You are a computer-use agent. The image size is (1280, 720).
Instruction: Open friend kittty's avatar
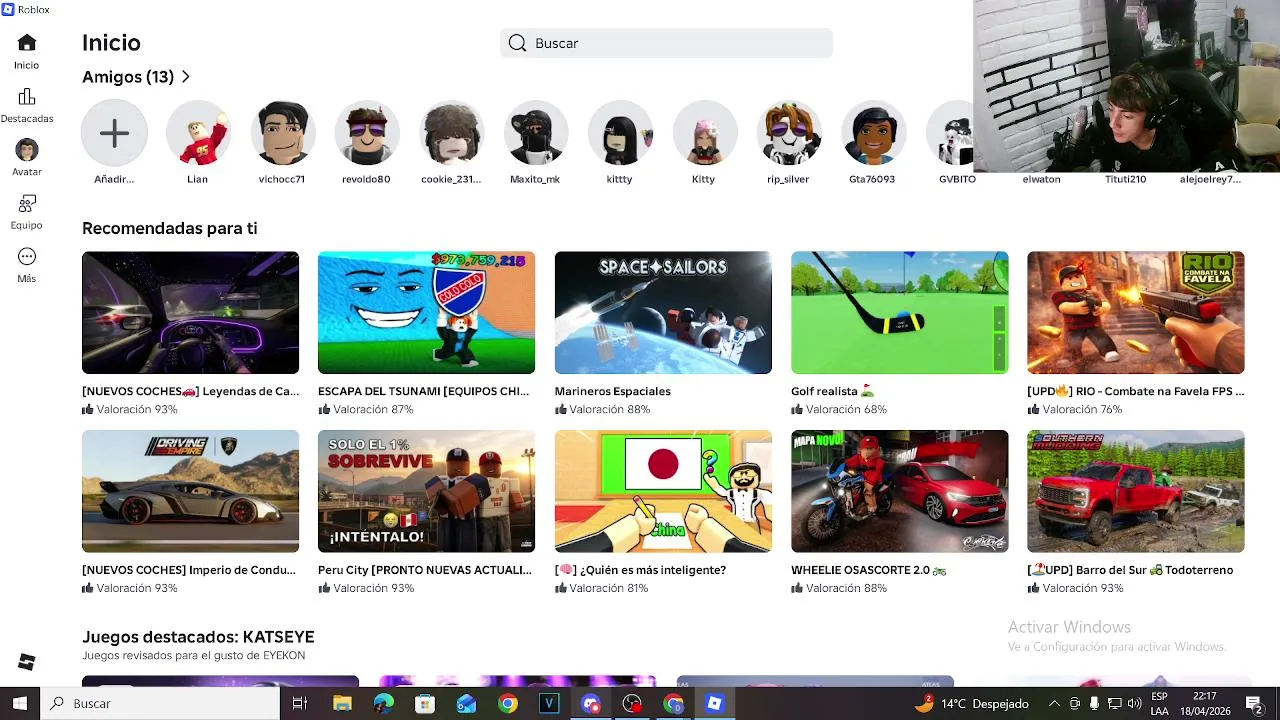coord(619,133)
